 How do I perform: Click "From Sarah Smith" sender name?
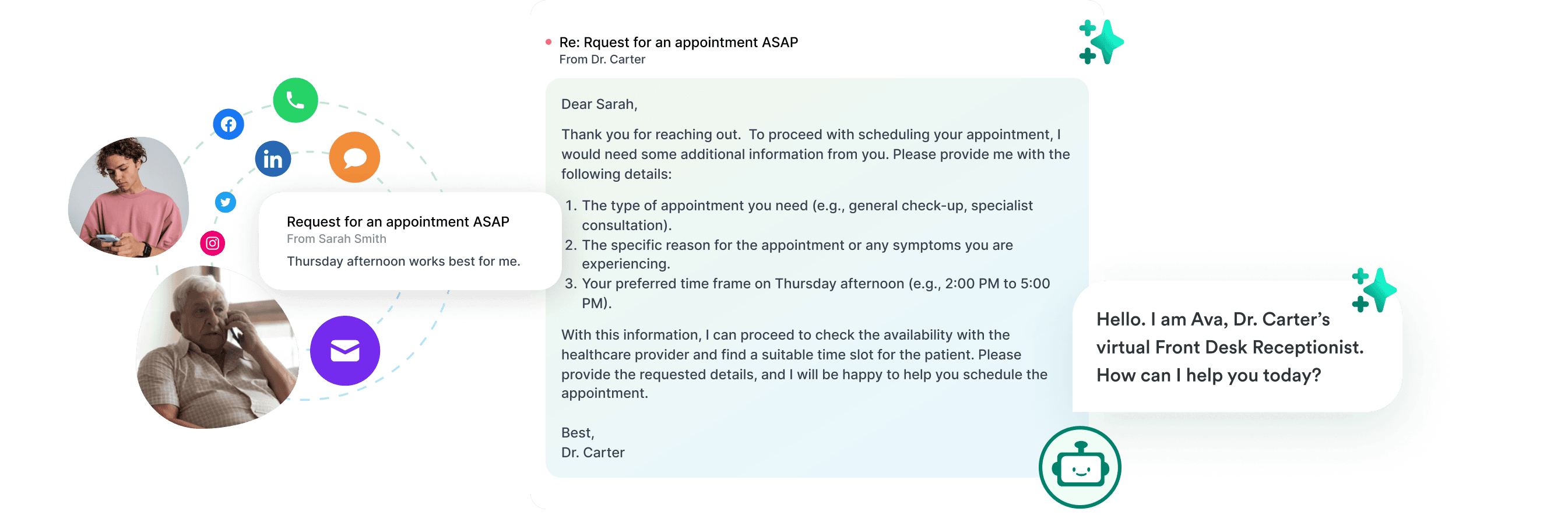336,239
